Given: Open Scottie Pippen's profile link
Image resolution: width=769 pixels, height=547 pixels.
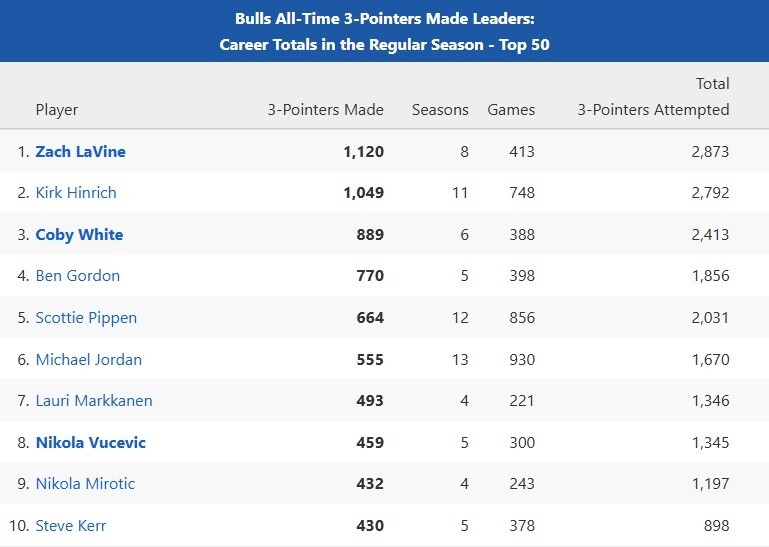Looking at the screenshot, I should [86, 318].
